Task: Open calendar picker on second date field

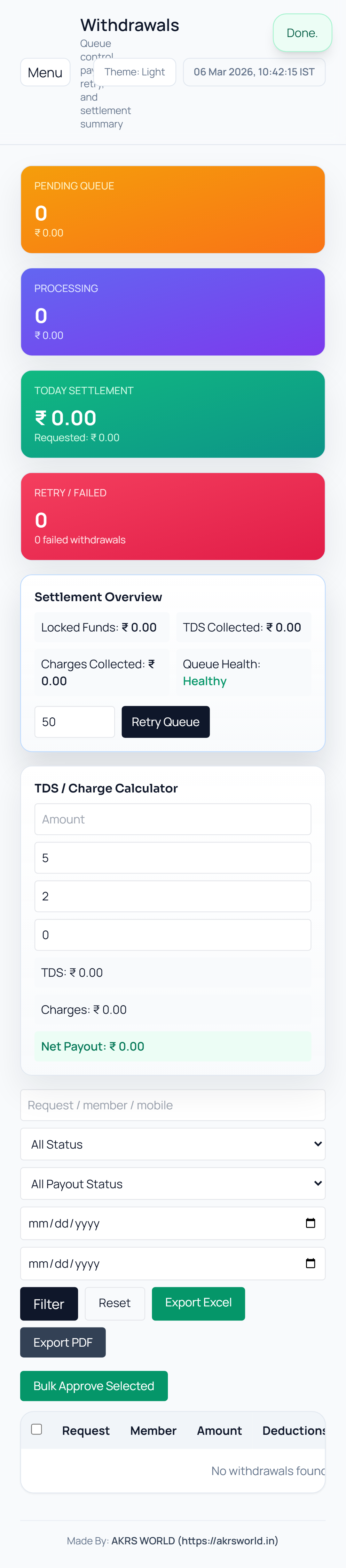Action: point(310,1263)
